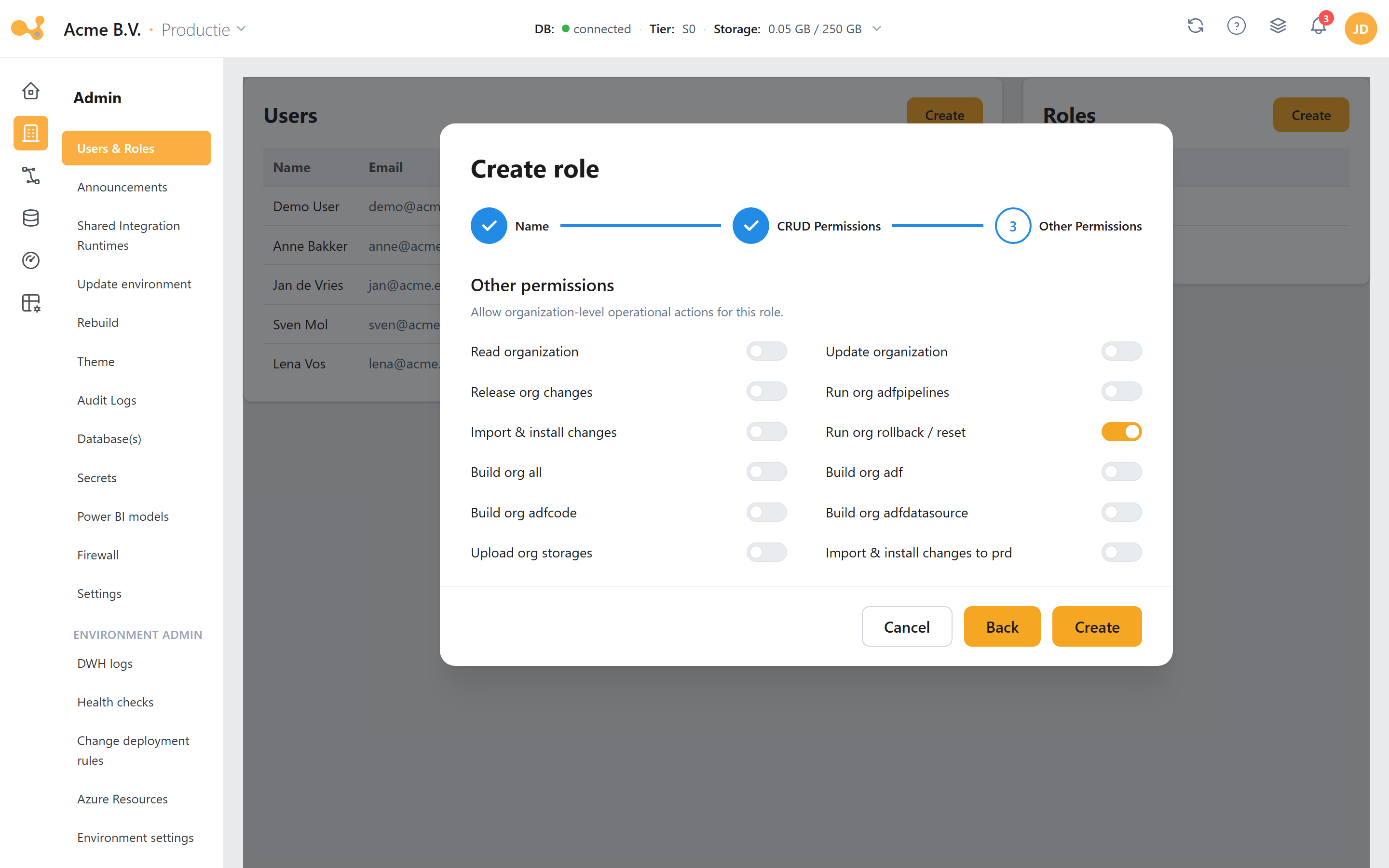
Task: Open the pipeline flow icon
Action: [x=30, y=176]
